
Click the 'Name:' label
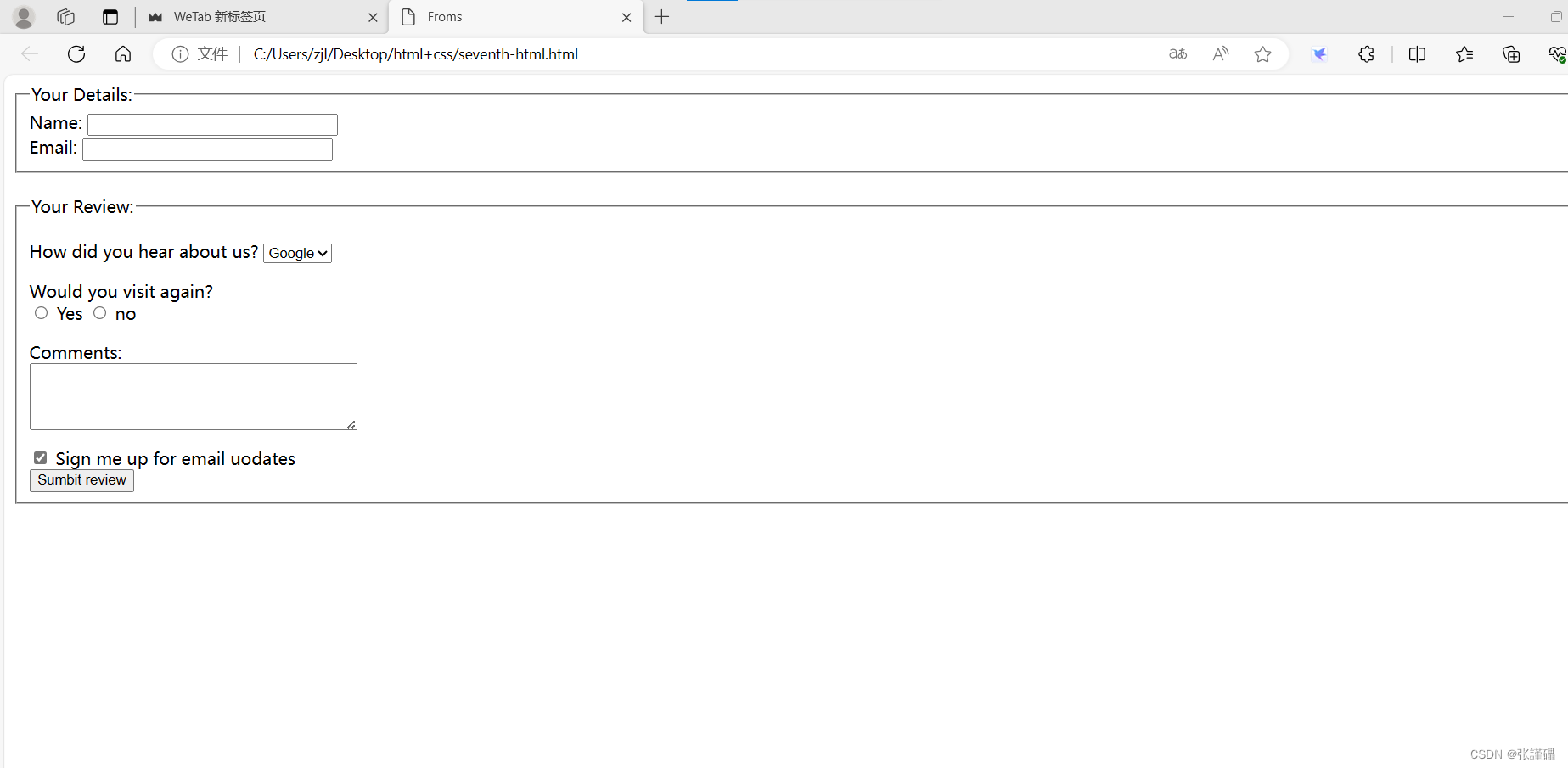click(56, 123)
